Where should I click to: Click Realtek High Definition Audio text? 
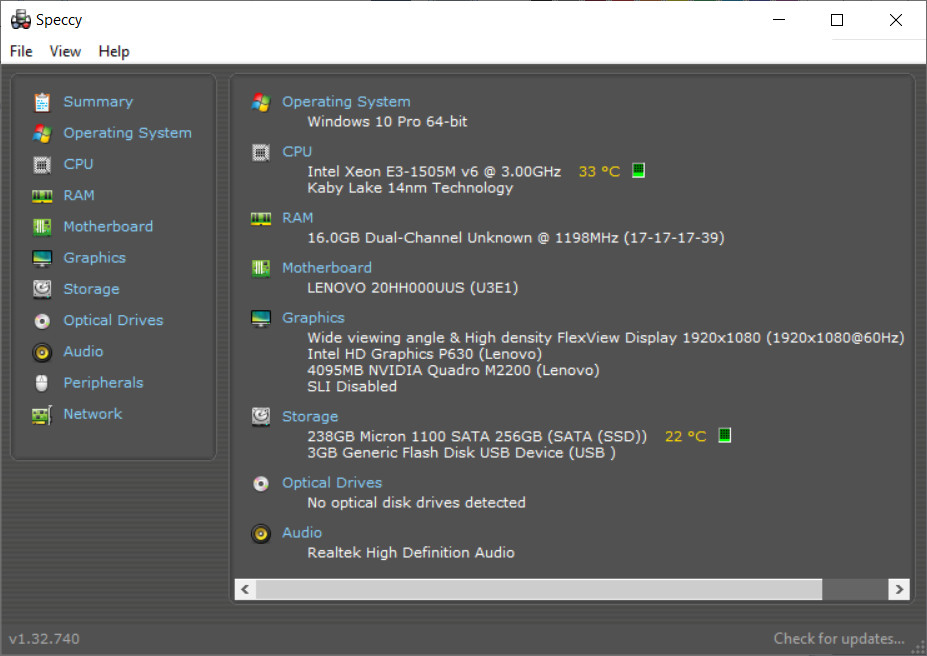[x=411, y=553]
